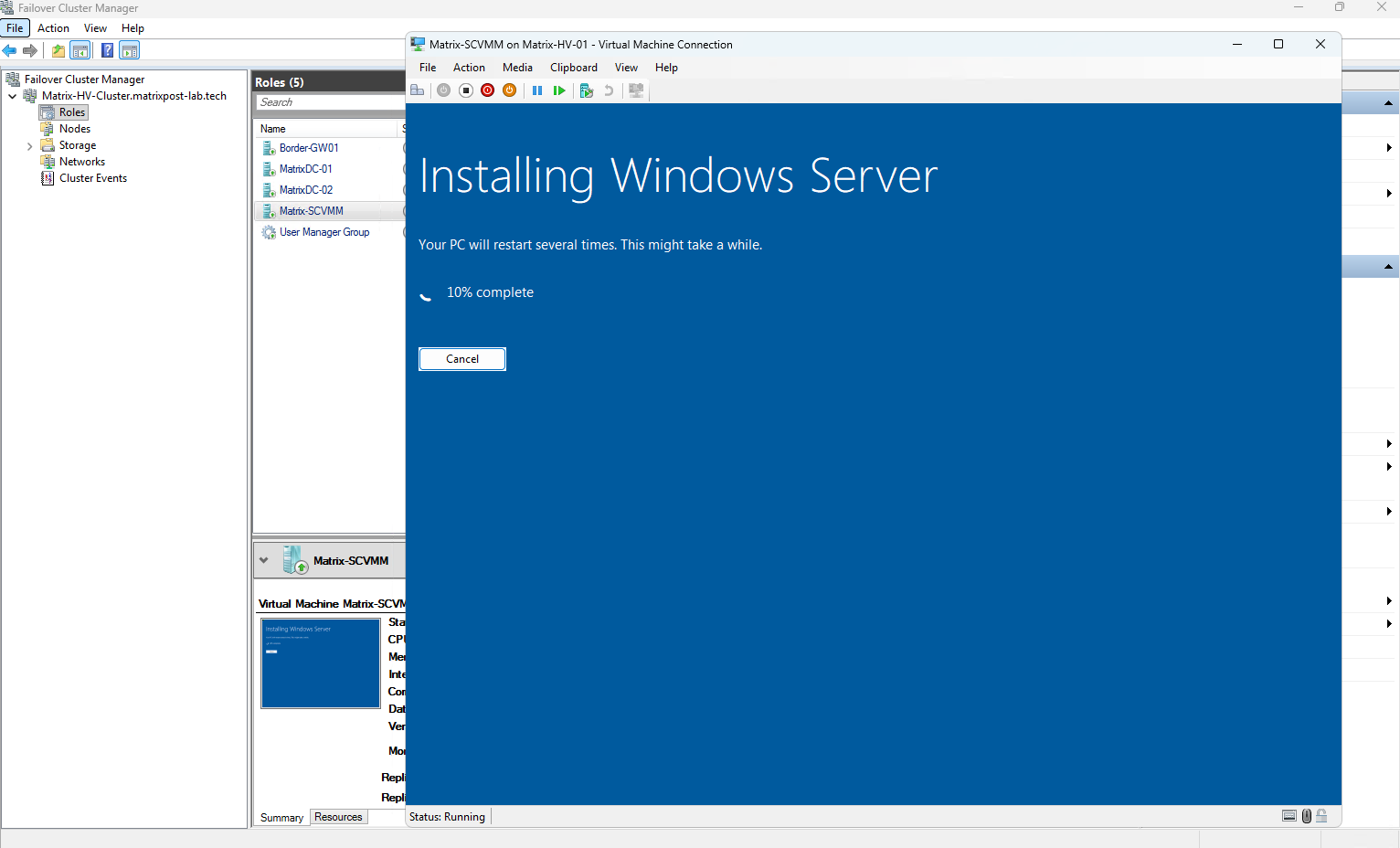This screenshot has width=1400, height=848.
Task: Pause the virtual machine
Action: [537, 90]
